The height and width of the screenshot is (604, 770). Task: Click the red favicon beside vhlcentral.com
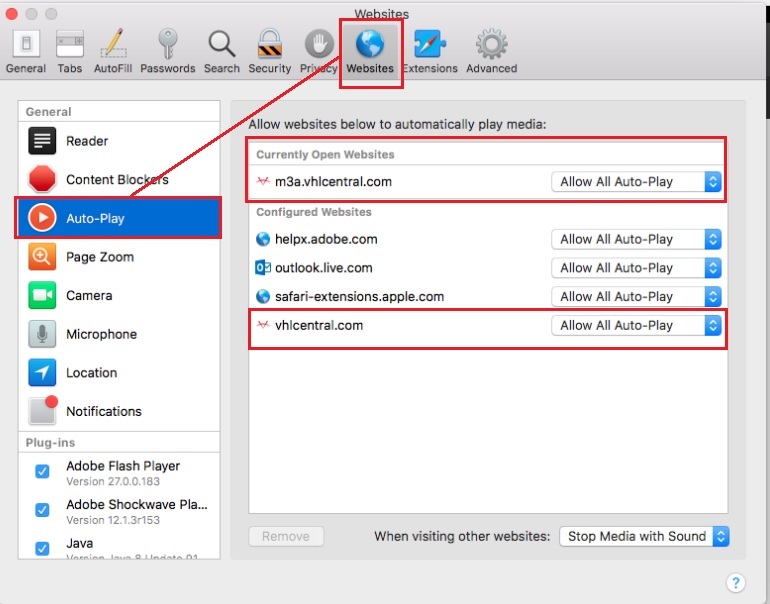pos(263,325)
